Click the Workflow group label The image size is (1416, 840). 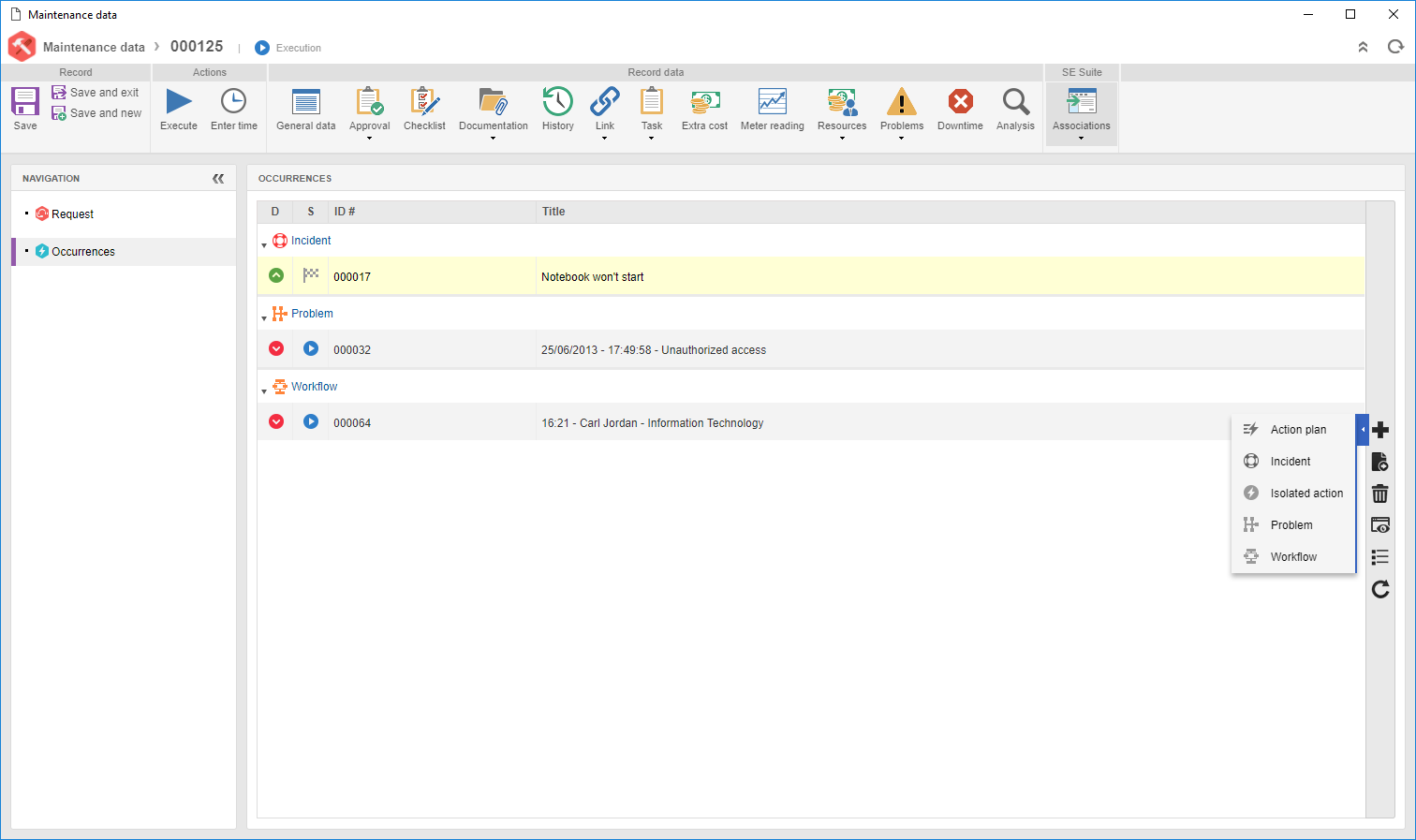pos(314,387)
